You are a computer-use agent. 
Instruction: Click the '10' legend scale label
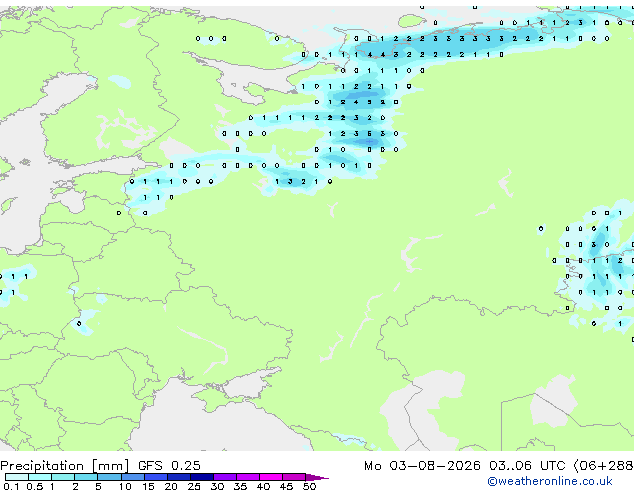(125, 486)
